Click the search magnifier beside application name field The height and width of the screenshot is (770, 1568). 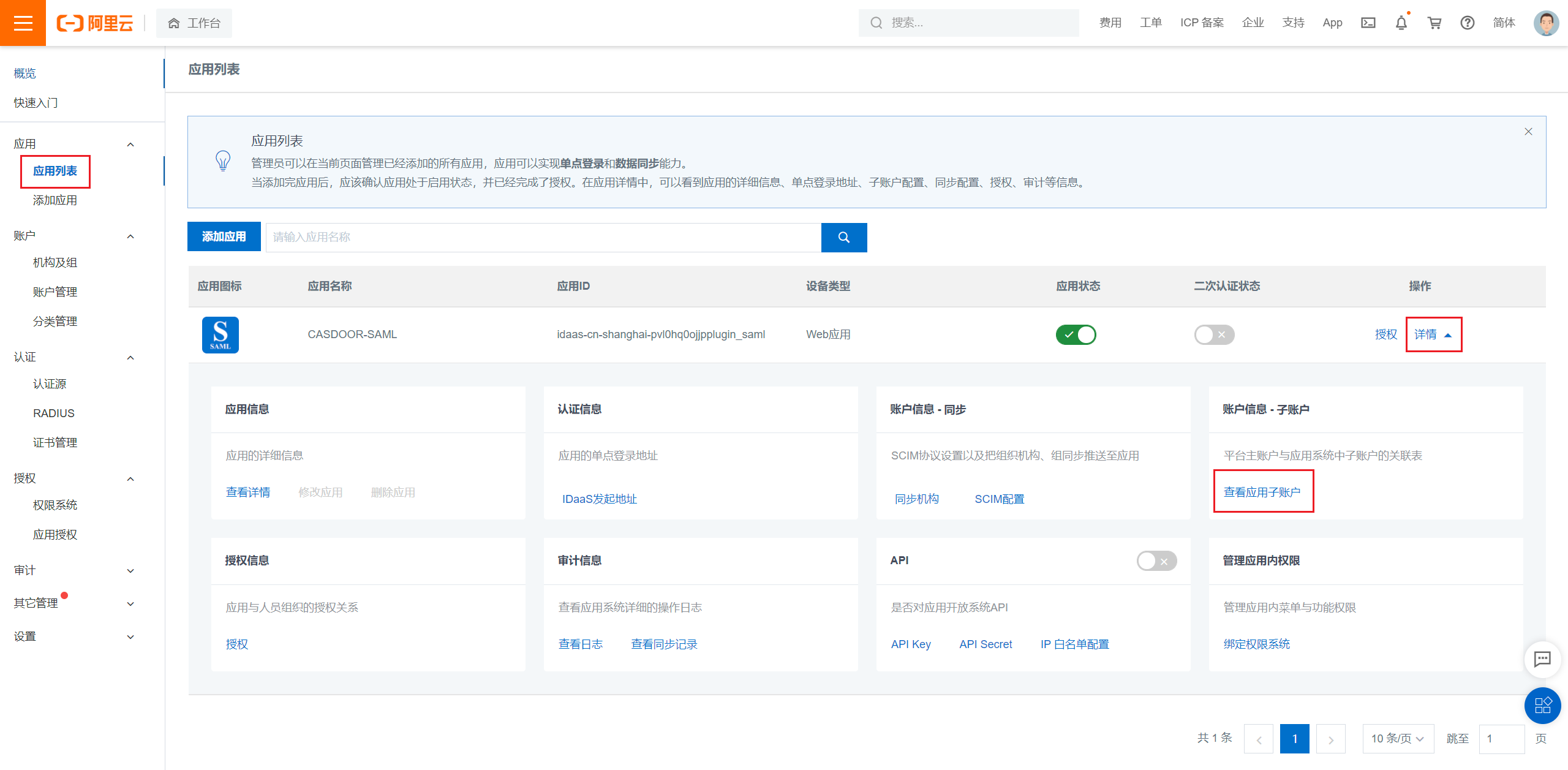pos(844,237)
